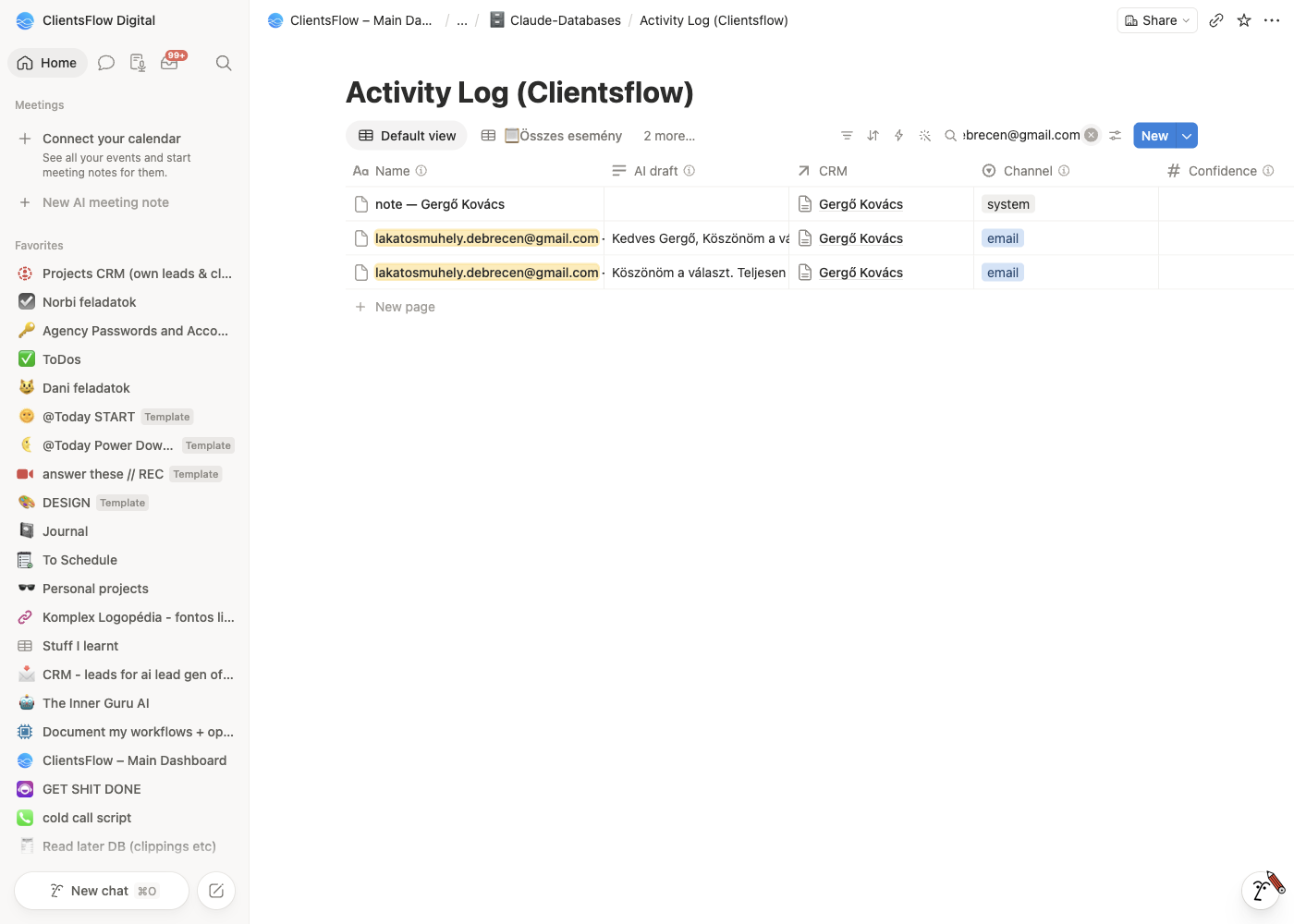Expand the 2 more... views menu
This screenshot has width=1294, height=924.
[x=669, y=136]
